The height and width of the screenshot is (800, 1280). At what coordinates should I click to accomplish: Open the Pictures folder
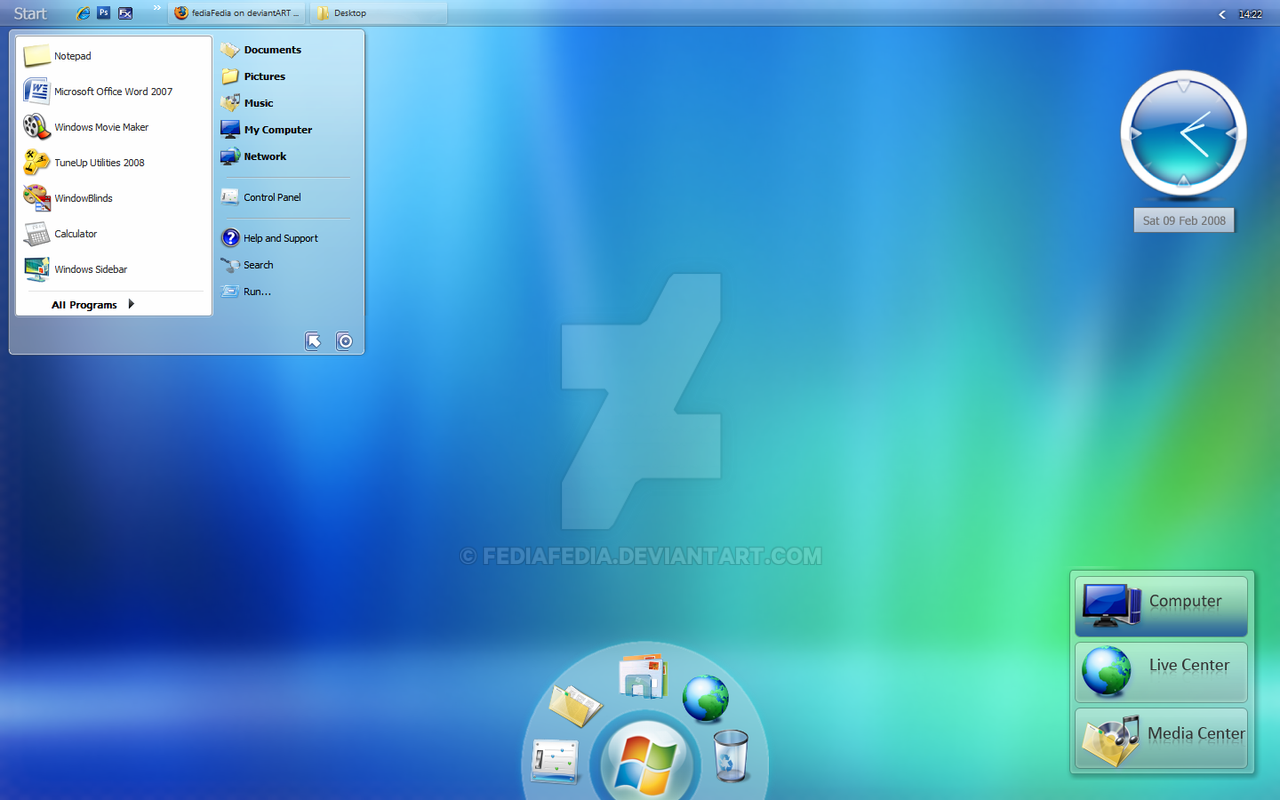(x=253, y=76)
